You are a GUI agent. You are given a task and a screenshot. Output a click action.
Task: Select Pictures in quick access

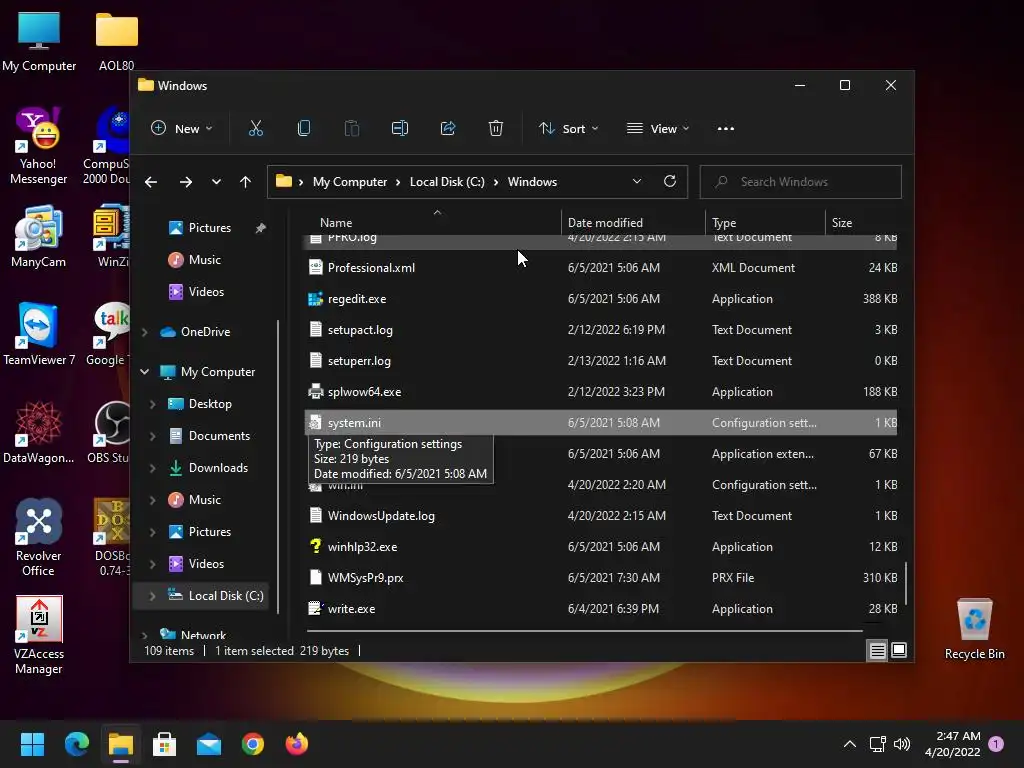coord(210,228)
